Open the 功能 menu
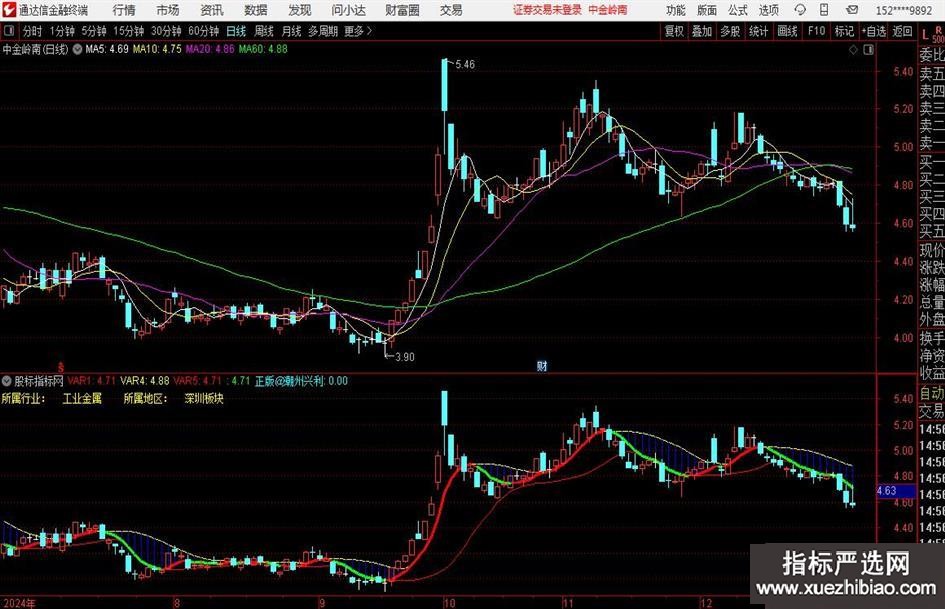 tap(676, 10)
